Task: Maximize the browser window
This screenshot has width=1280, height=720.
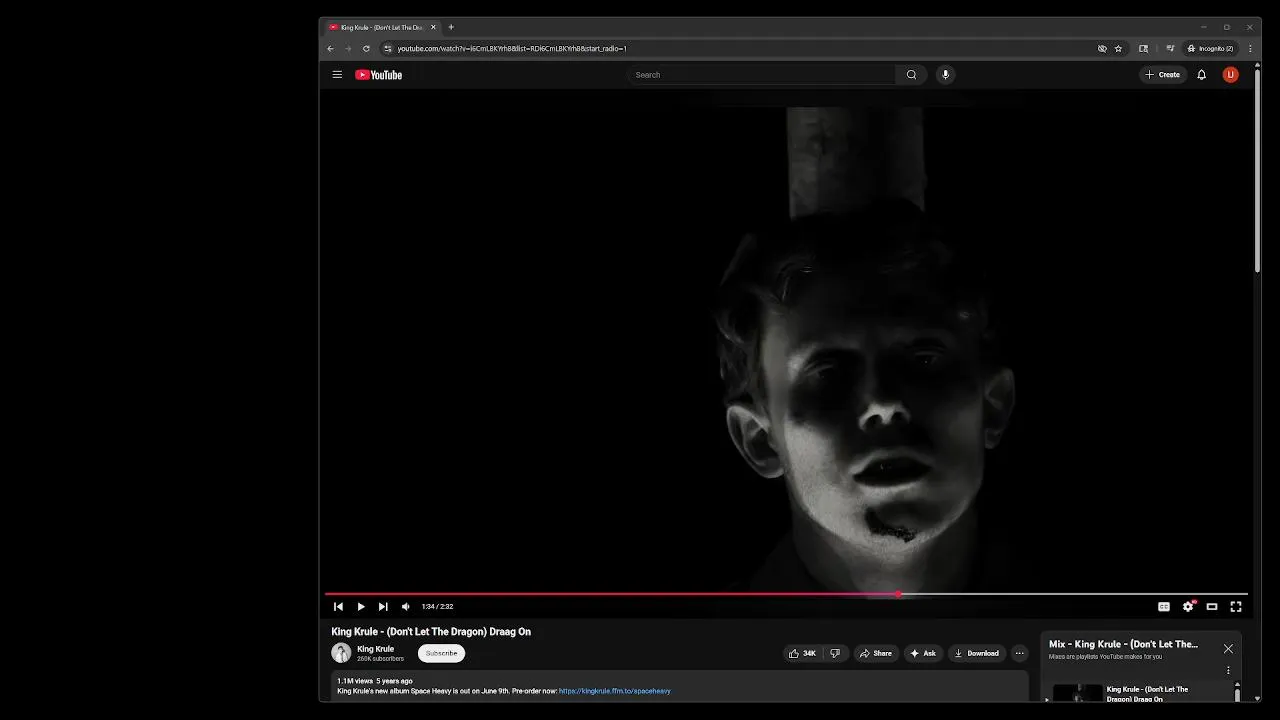Action: point(1227,27)
